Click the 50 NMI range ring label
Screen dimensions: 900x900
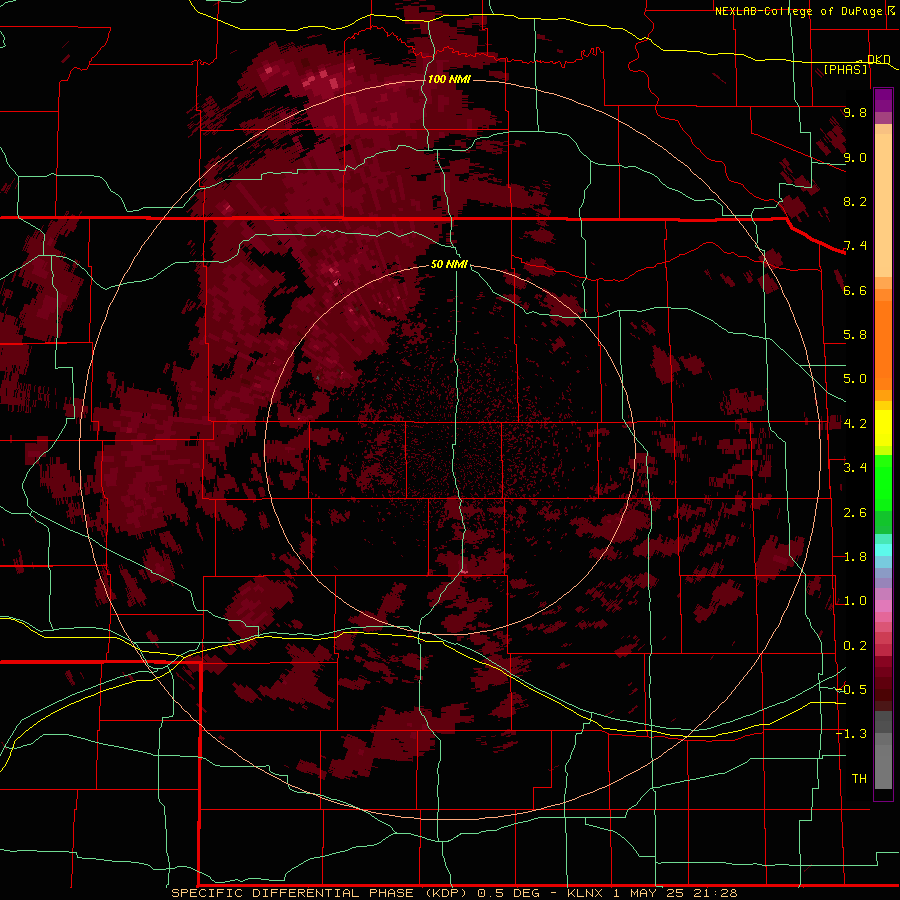[449, 265]
